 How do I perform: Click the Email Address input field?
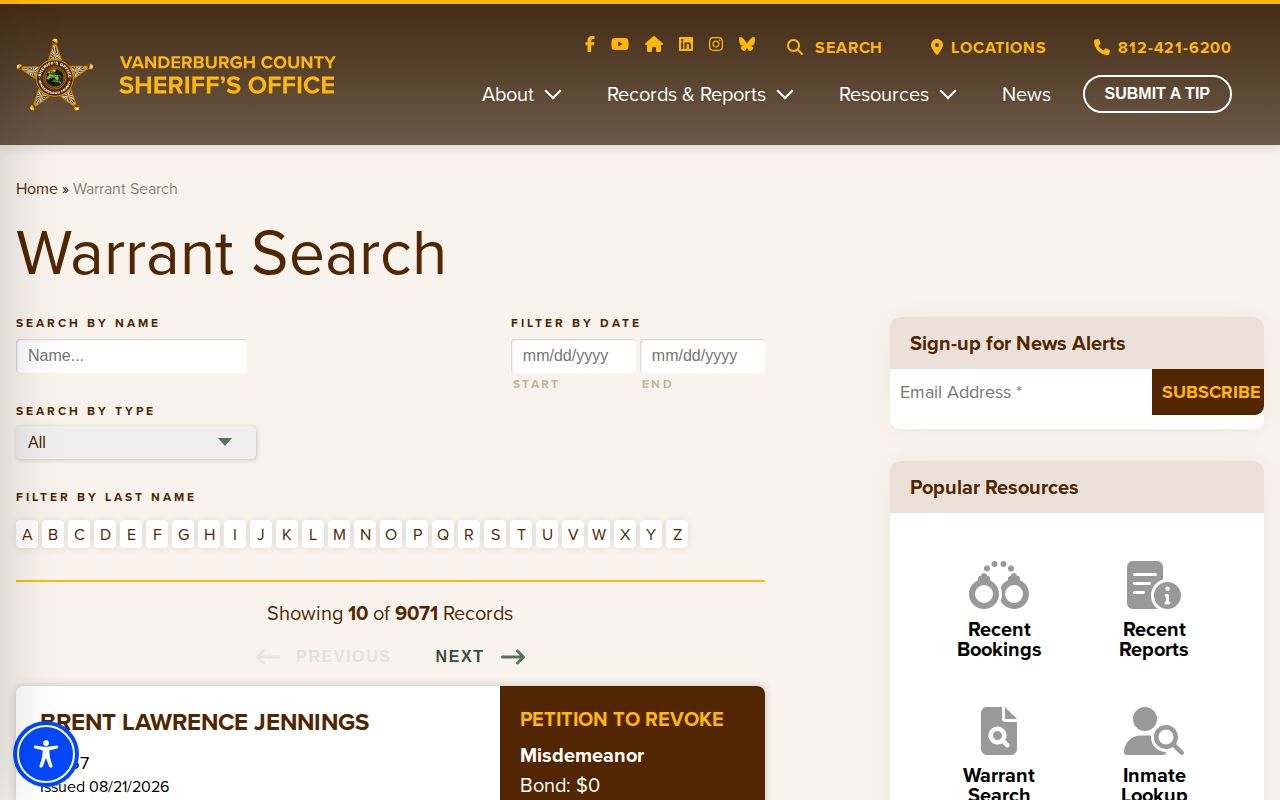pyautogui.click(x=1021, y=392)
